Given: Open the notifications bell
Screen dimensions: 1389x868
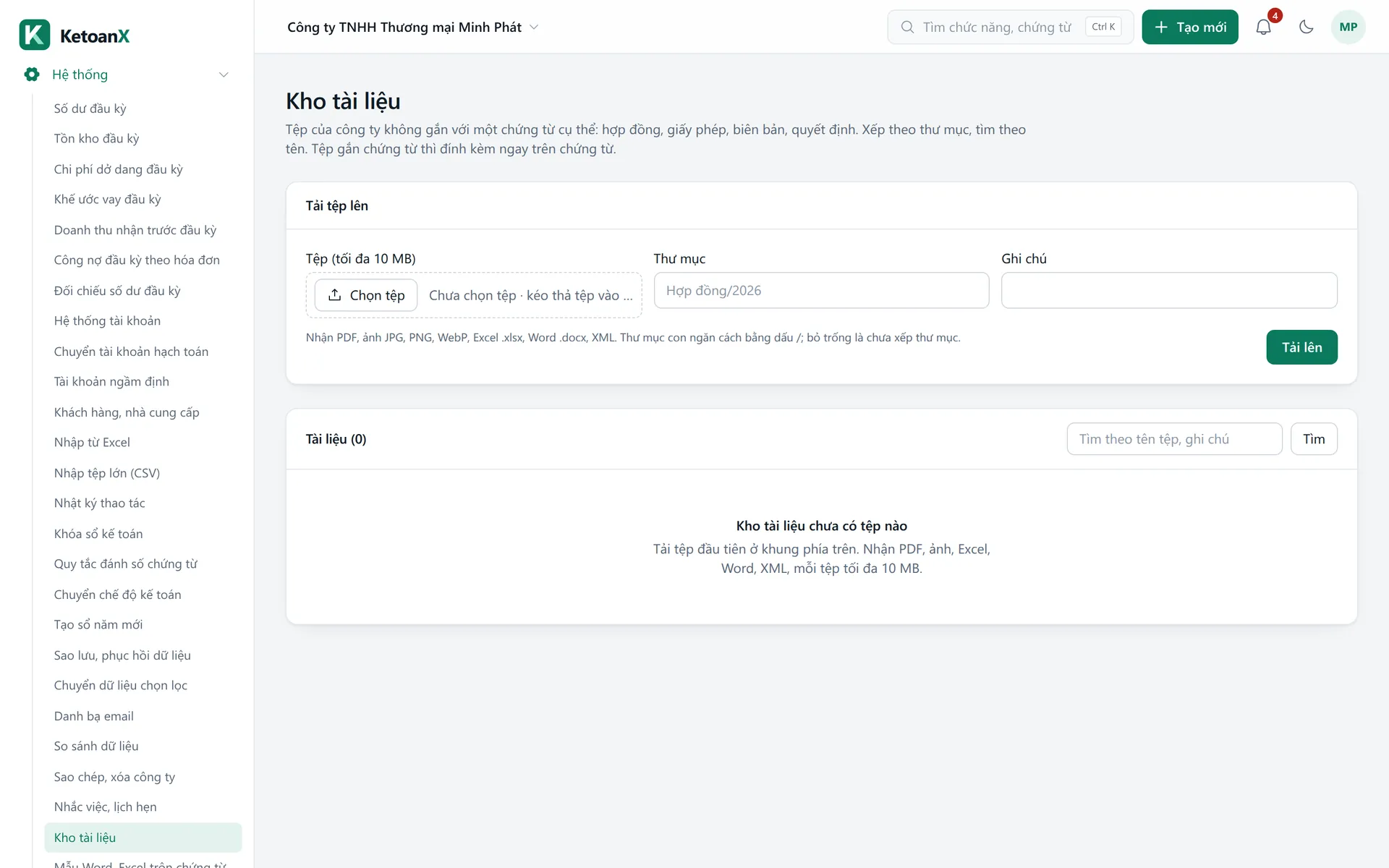Looking at the screenshot, I should [x=1263, y=27].
